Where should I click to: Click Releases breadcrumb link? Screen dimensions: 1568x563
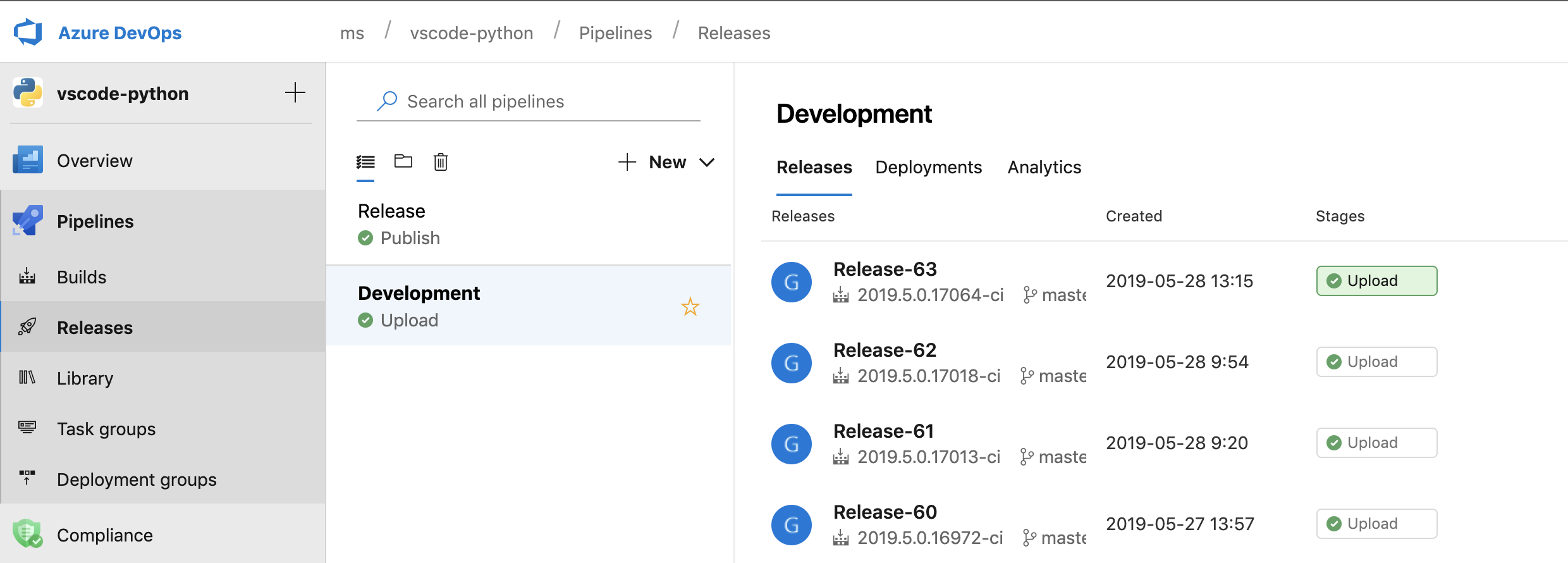pyautogui.click(x=734, y=33)
